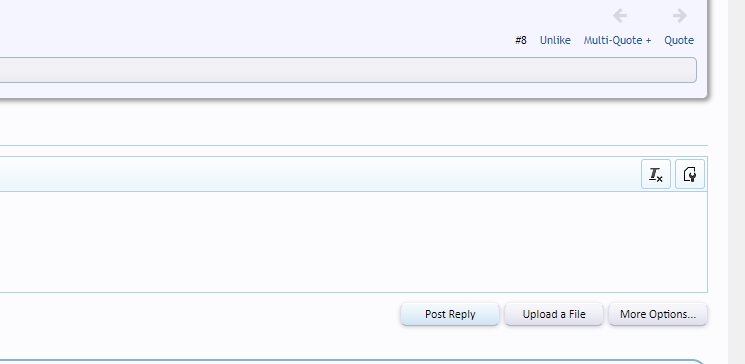Click the page vertical scrollbar track
Viewport: 745px width, 364px height.
(736, 182)
